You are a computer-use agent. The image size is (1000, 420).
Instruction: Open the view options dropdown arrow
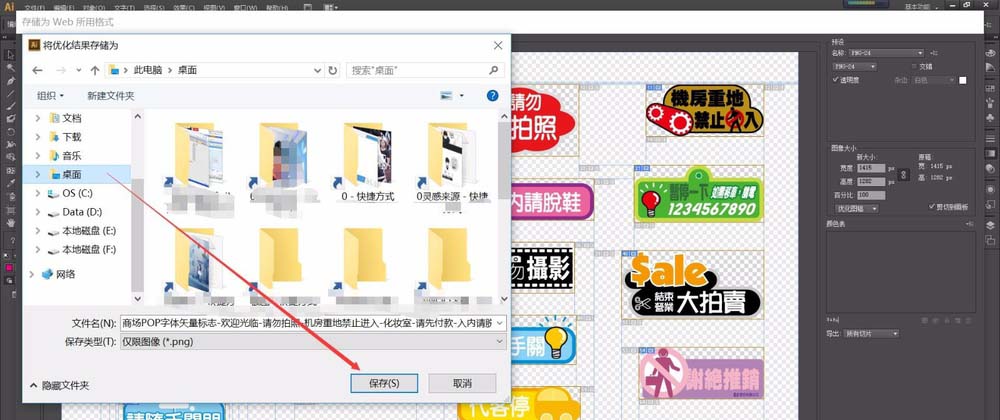coord(462,96)
